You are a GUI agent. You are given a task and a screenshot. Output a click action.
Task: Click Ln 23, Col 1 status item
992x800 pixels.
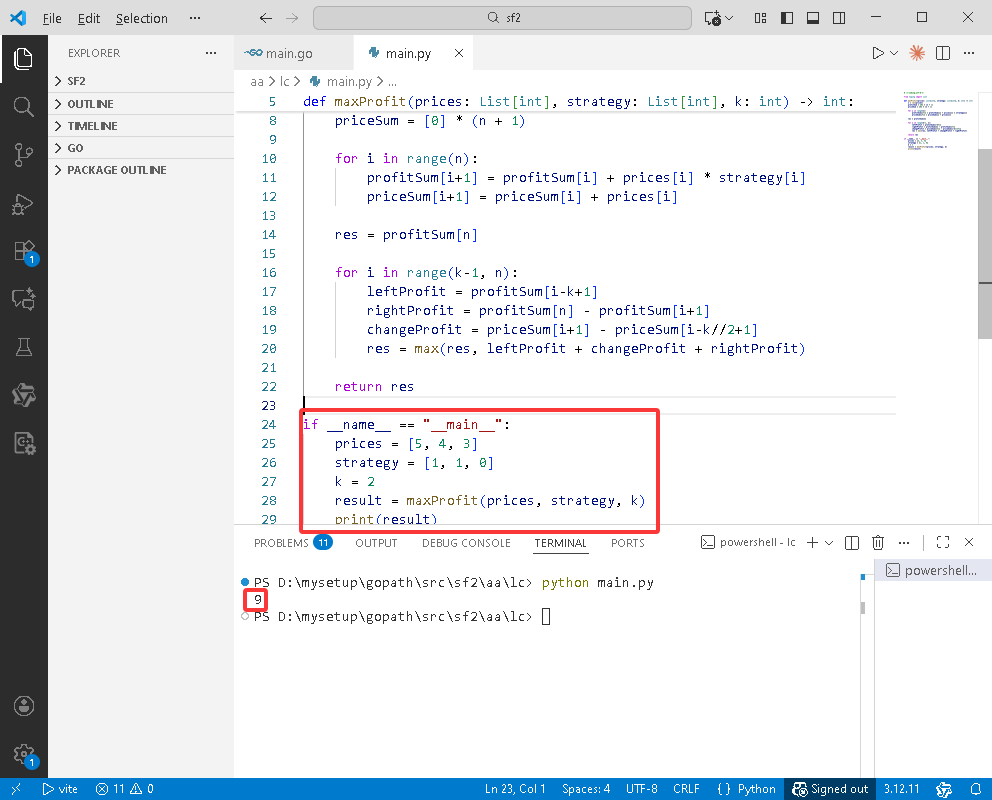click(515, 789)
